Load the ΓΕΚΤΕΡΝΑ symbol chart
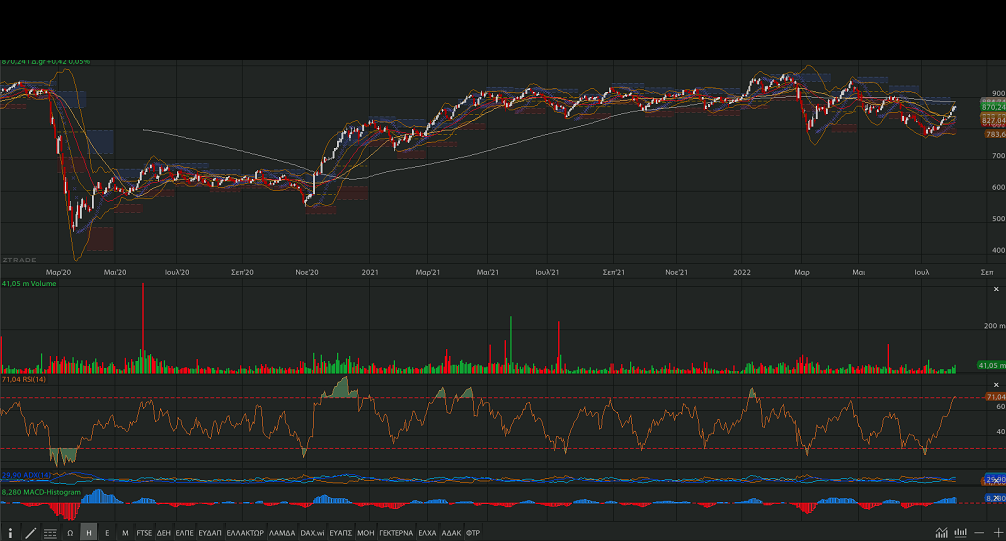This screenshot has height=541, width=1006. pos(396,533)
